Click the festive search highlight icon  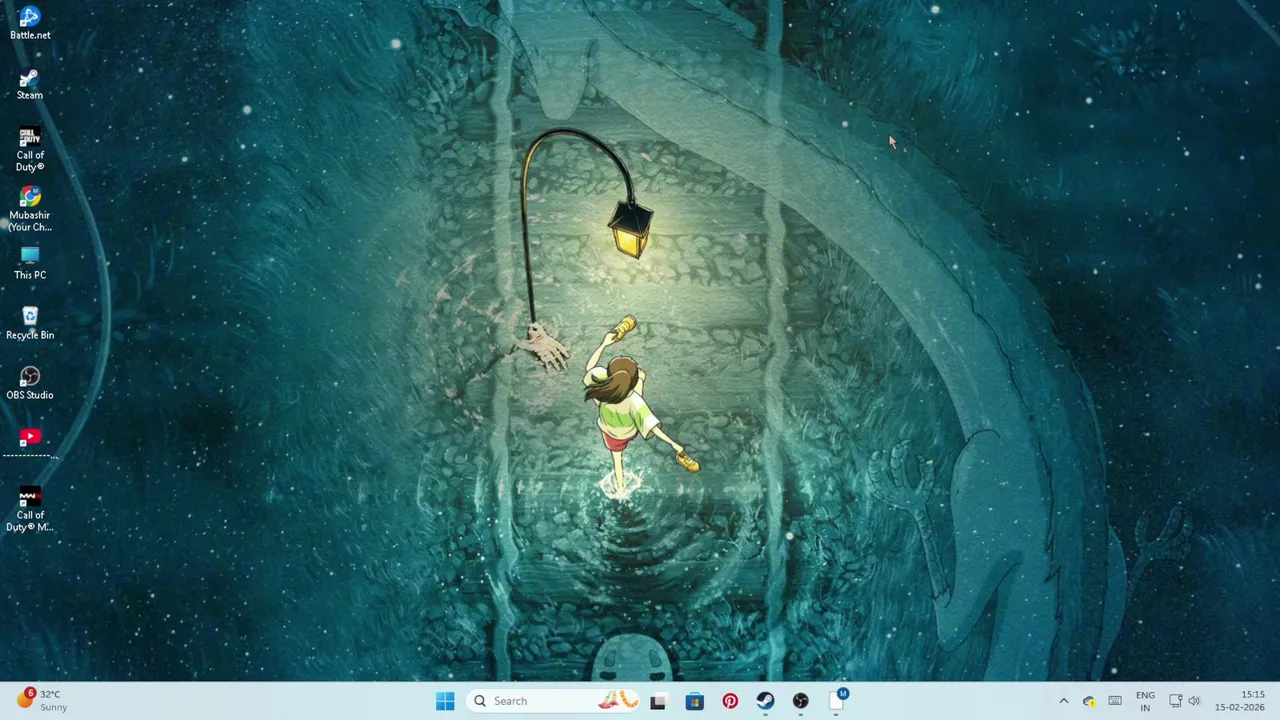617,701
